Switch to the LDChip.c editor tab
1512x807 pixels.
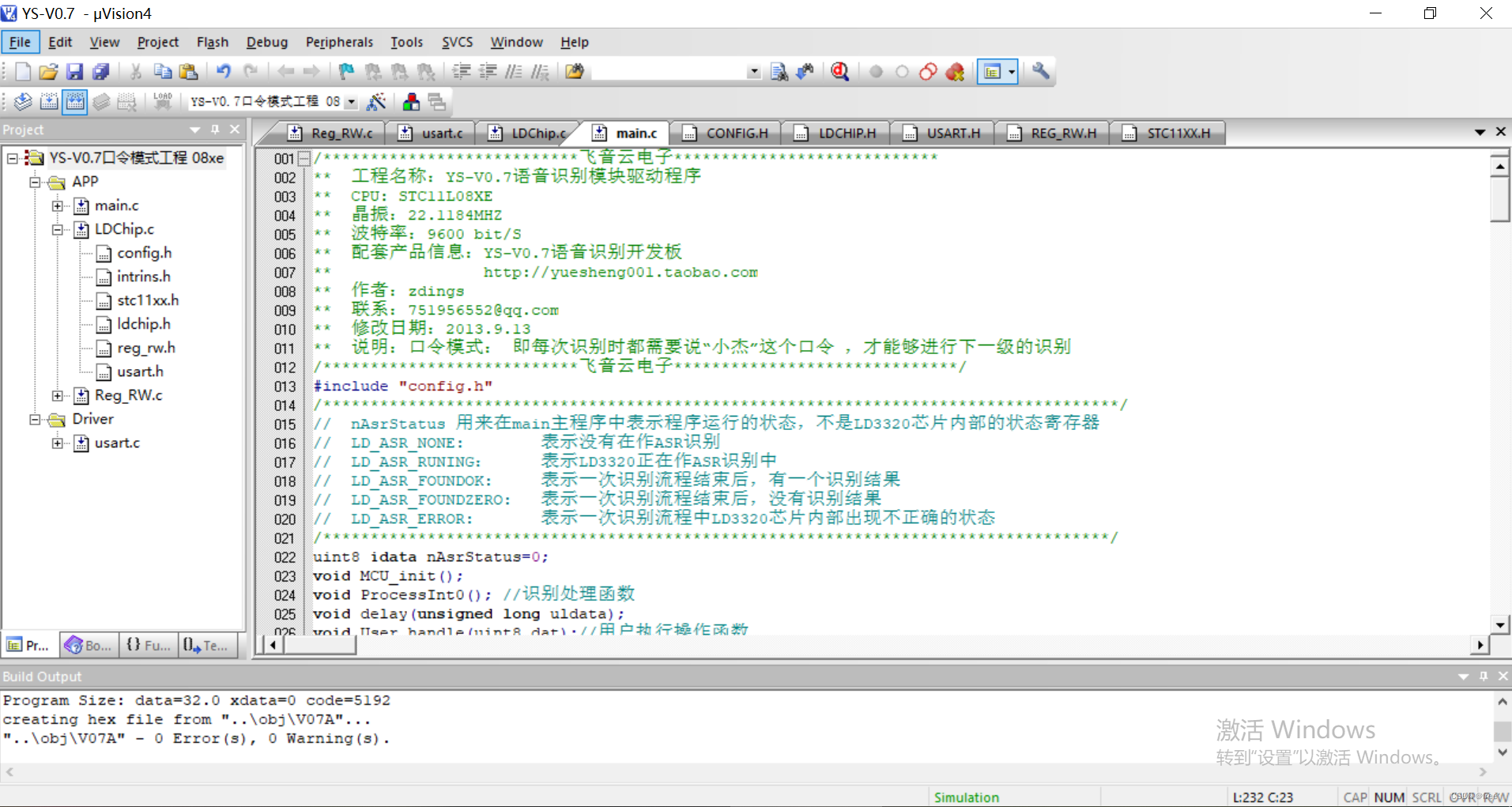528,133
